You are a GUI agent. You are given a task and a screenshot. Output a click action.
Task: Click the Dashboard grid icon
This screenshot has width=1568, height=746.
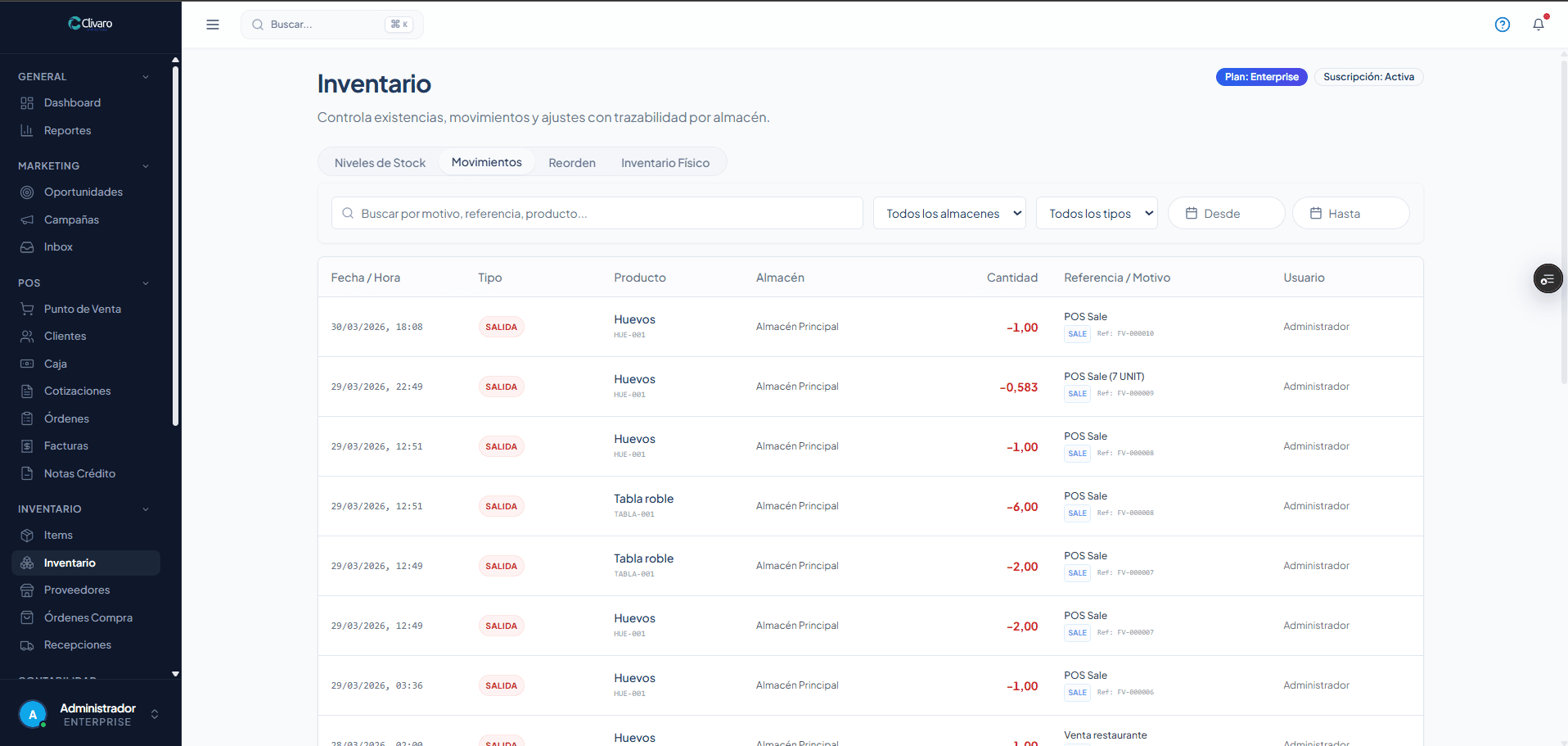click(x=27, y=103)
